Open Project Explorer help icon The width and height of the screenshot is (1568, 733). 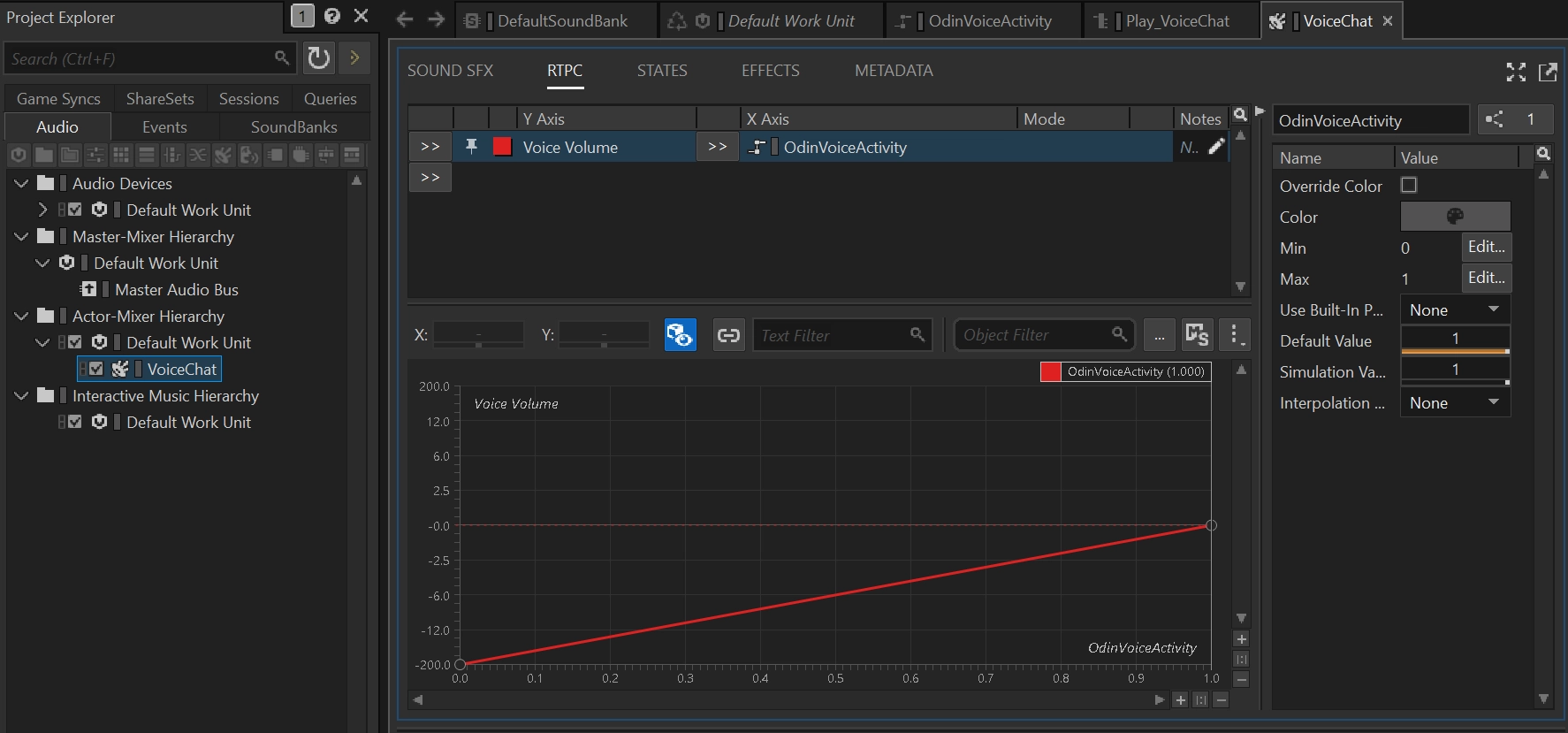[x=332, y=16]
